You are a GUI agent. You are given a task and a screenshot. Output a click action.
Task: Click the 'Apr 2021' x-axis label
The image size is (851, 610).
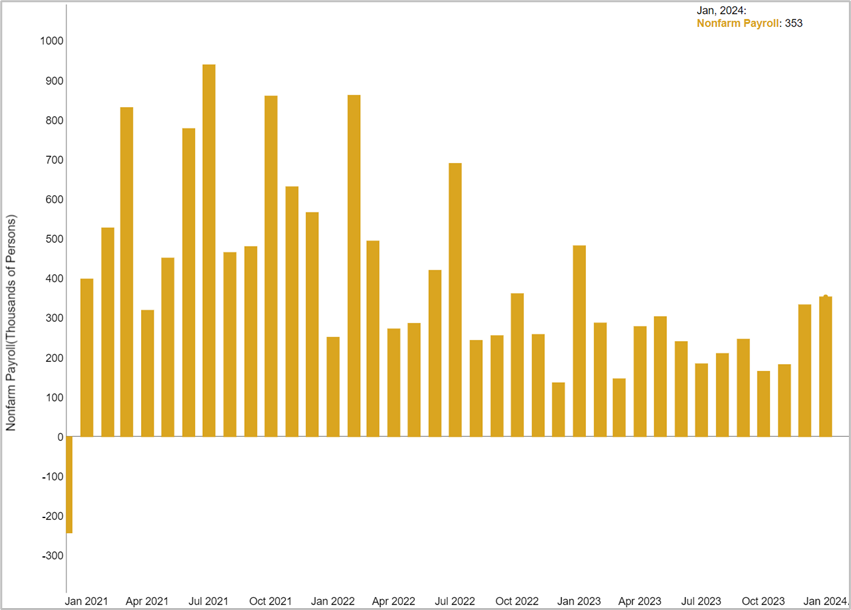pos(147,601)
